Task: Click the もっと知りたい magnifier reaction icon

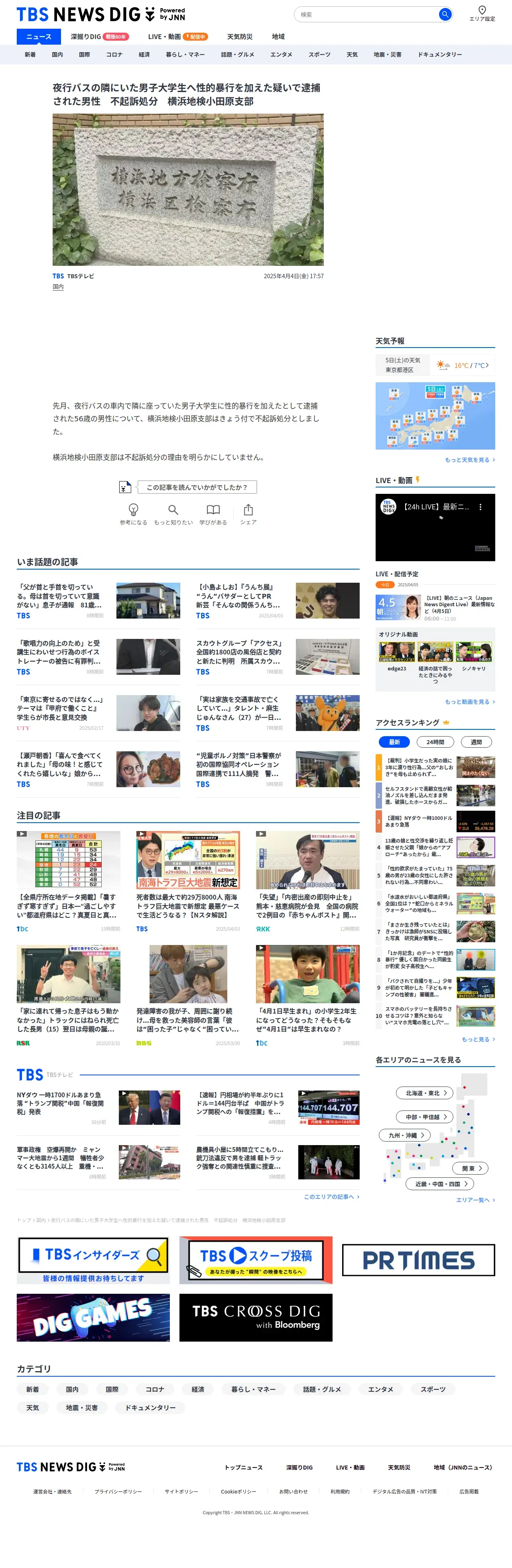Action: (173, 509)
